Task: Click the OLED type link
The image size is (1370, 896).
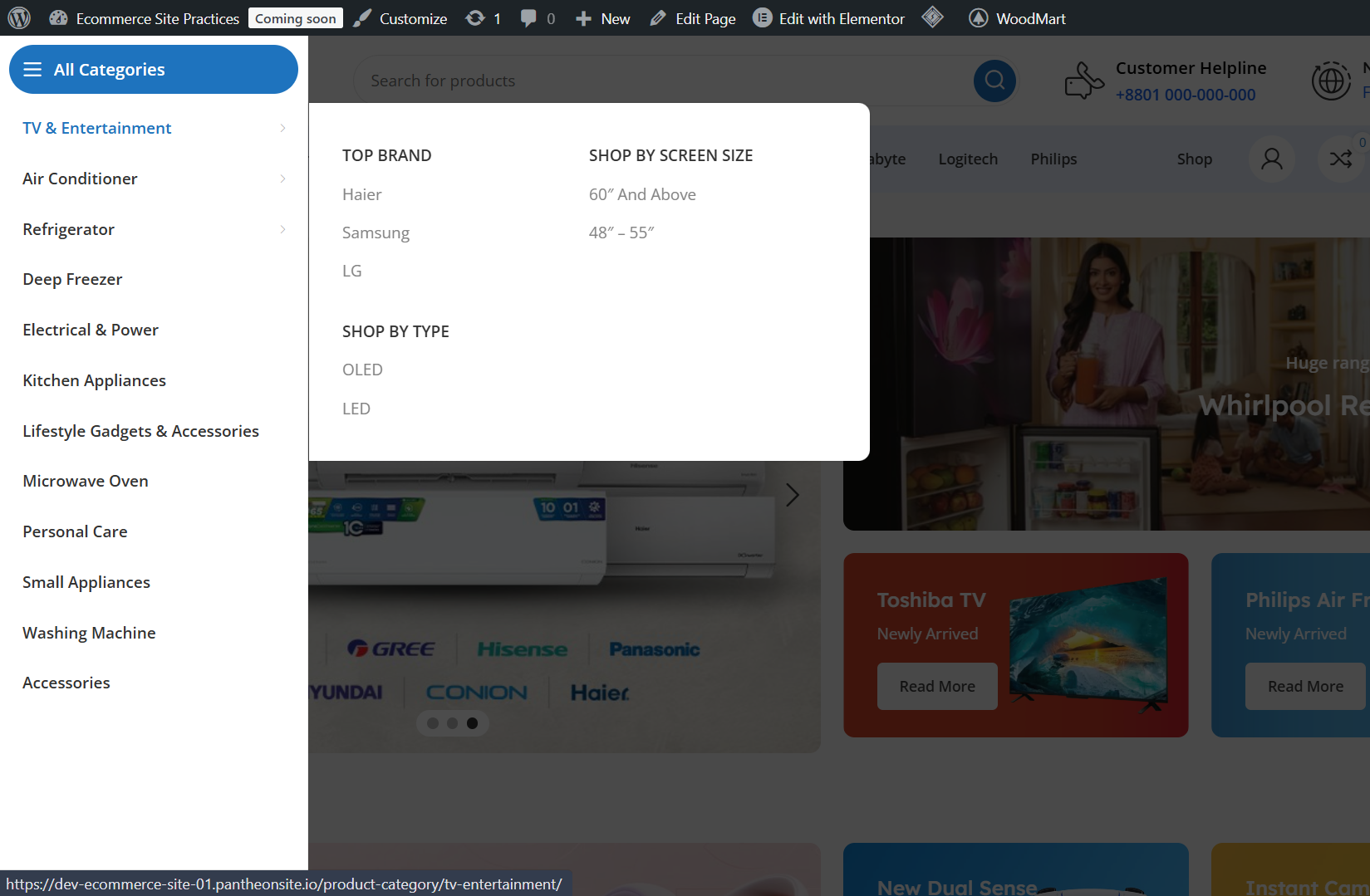Action: [362, 370]
